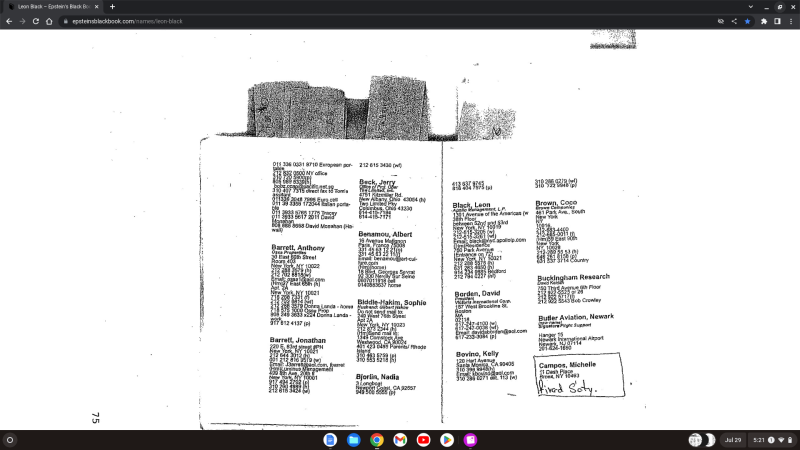The height and width of the screenshot is (450, 800).
Task: Open the Files app on the shelf
Action: (x=354, y=440)
